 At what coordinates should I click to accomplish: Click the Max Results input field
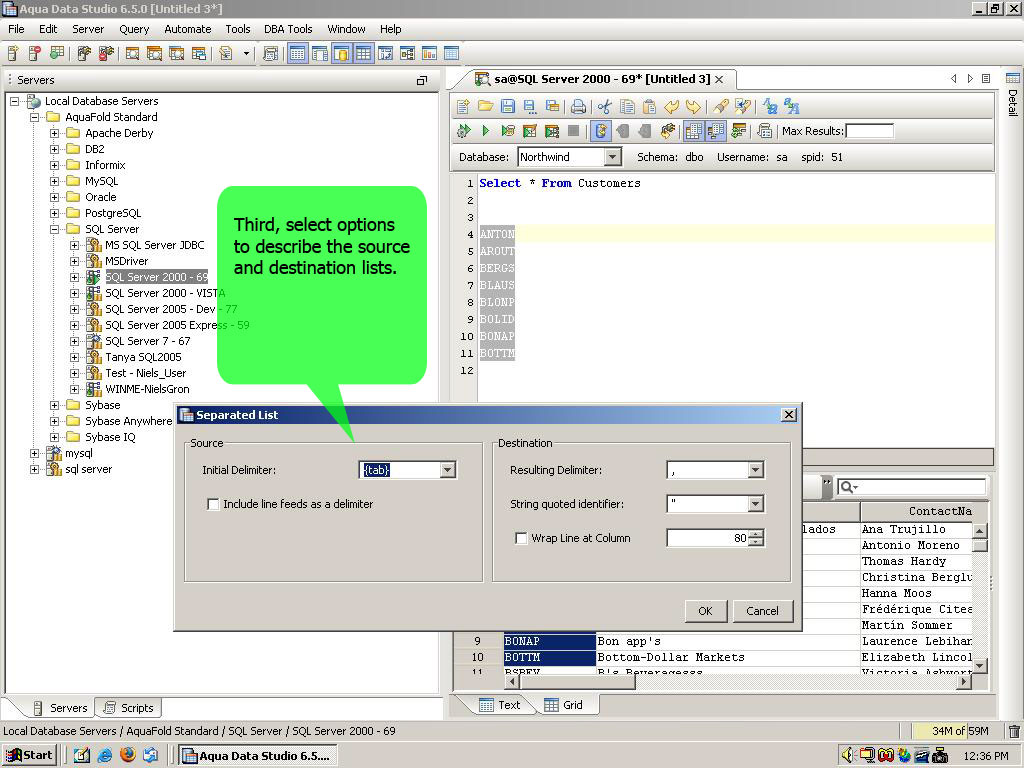869,131
